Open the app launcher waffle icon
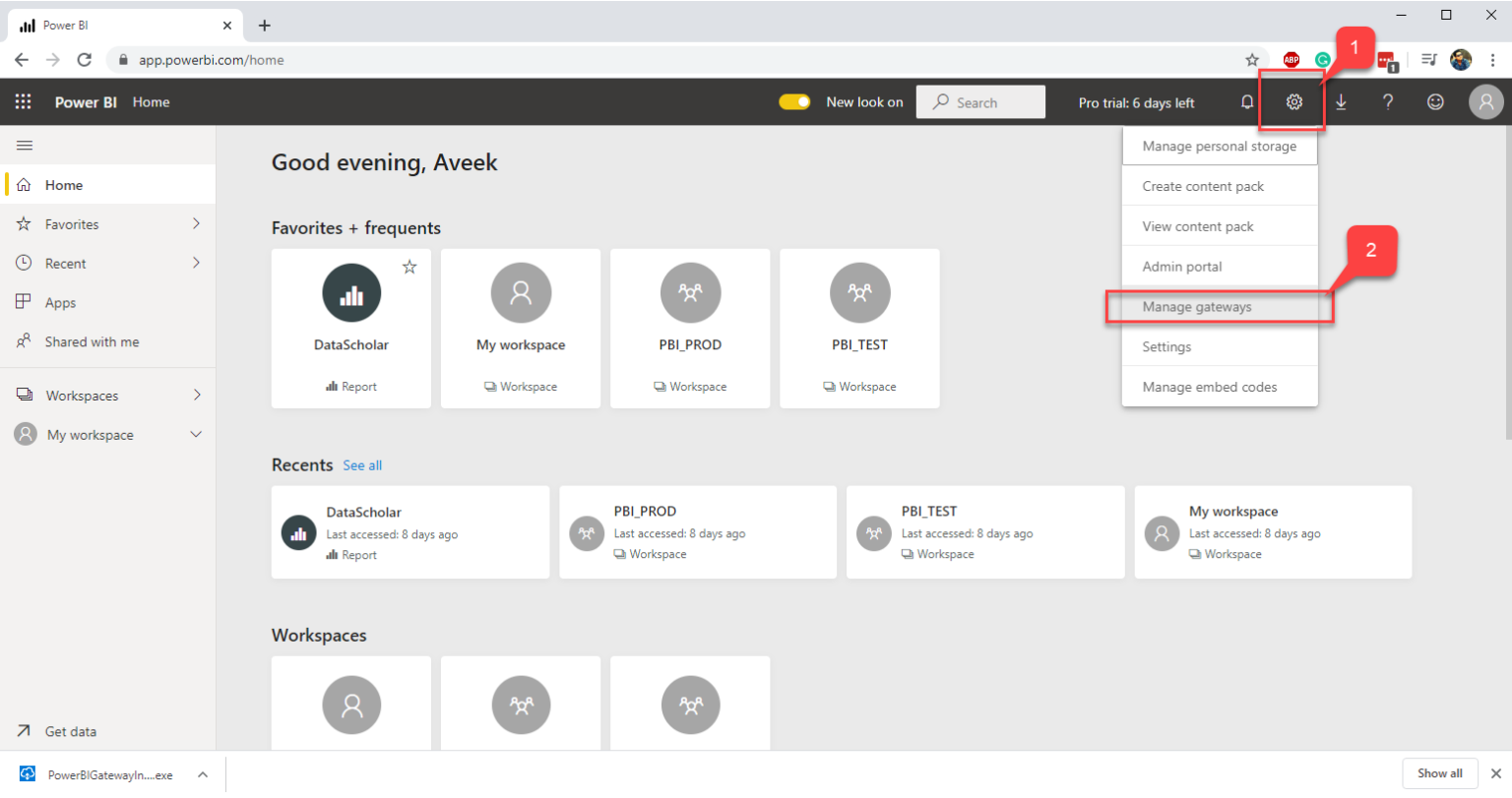1512x798 pixels. [23, 101]
